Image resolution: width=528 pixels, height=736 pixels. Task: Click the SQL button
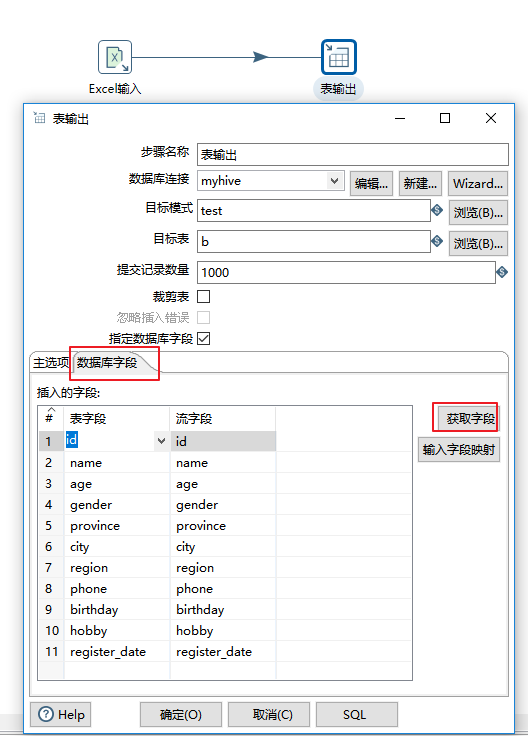357,714
